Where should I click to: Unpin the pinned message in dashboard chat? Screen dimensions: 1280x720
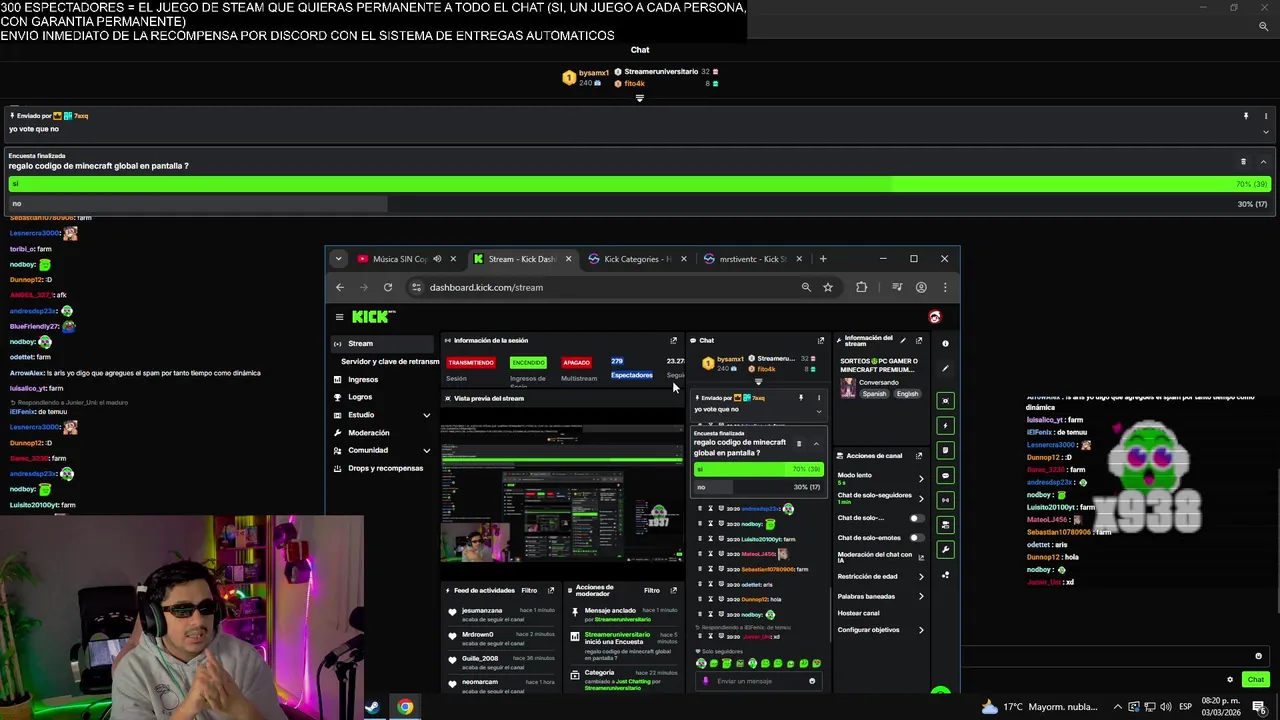[800, 397]
